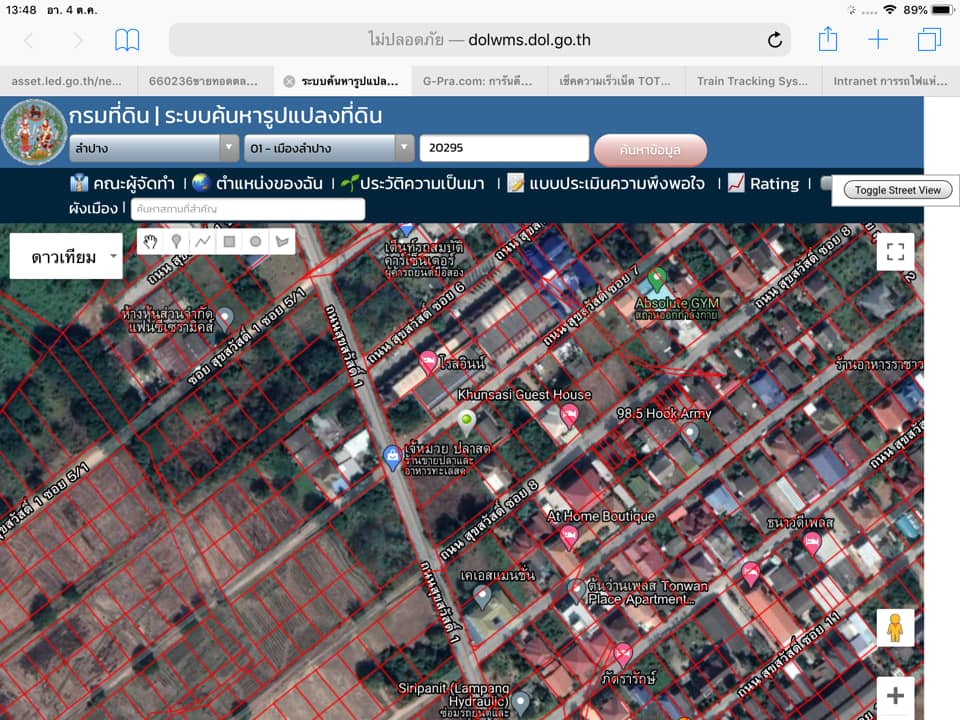Switch to the 660236 tab

coord(203,81)
